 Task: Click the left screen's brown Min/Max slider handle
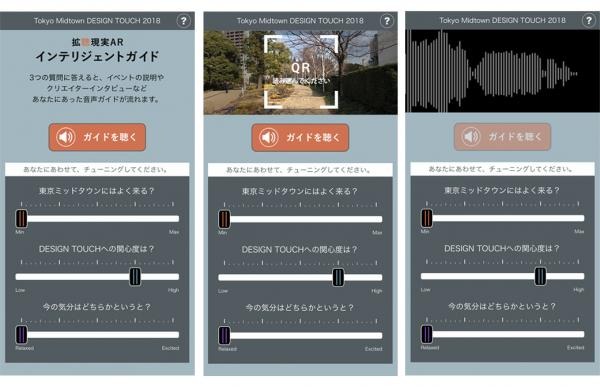point(21,219)
